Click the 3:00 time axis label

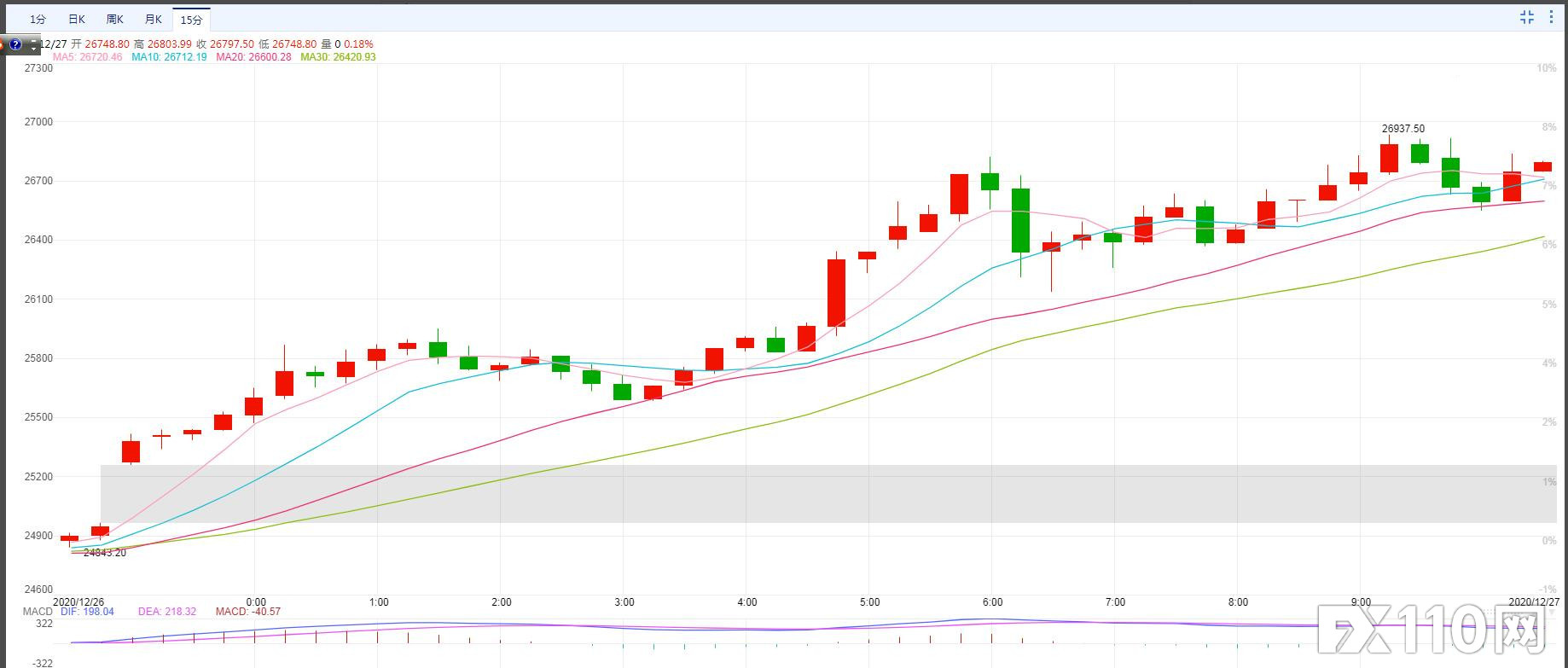point(624,602)
